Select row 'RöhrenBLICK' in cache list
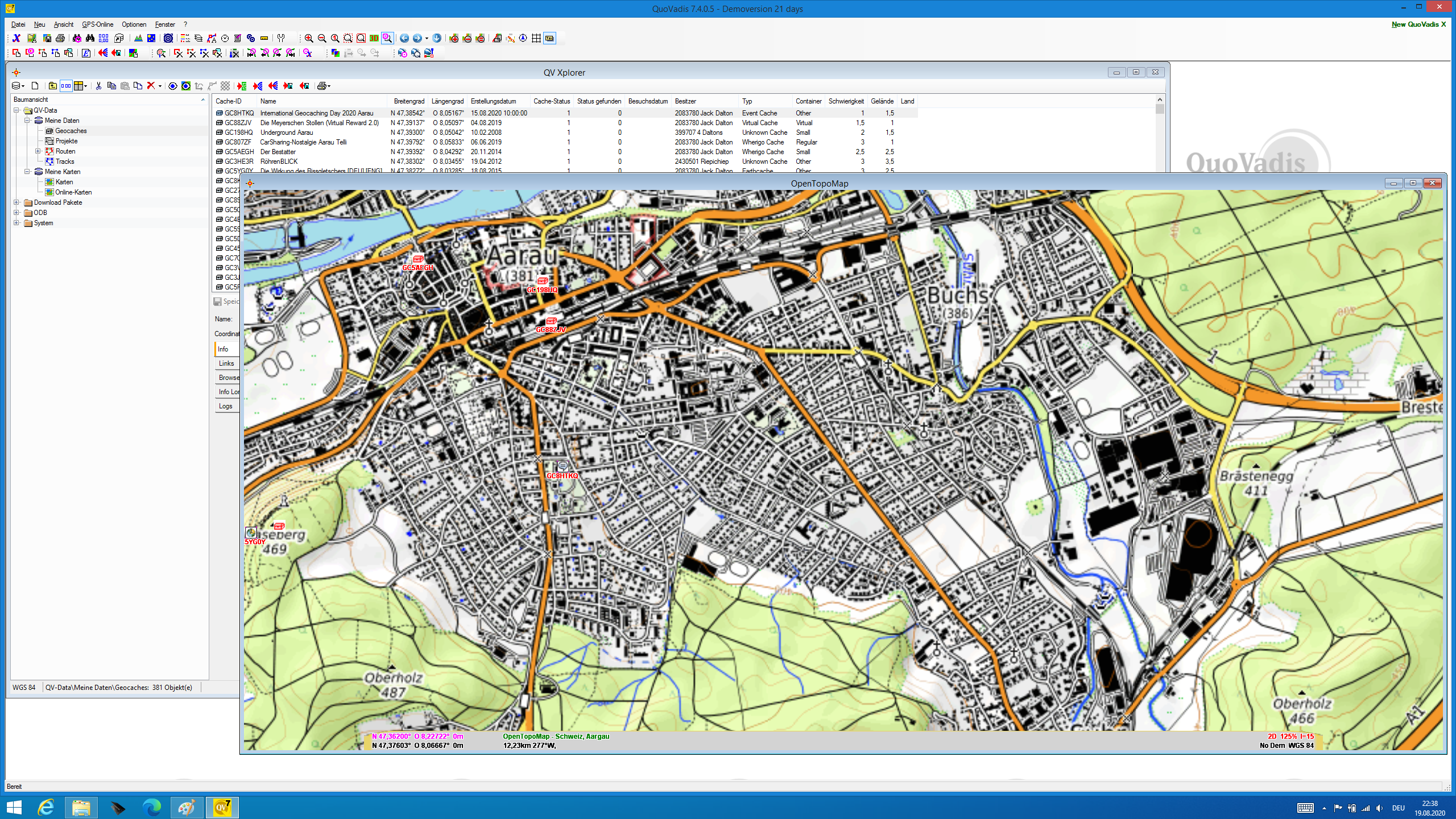This screenshot has width=1456, height=819. click(566, 162)
